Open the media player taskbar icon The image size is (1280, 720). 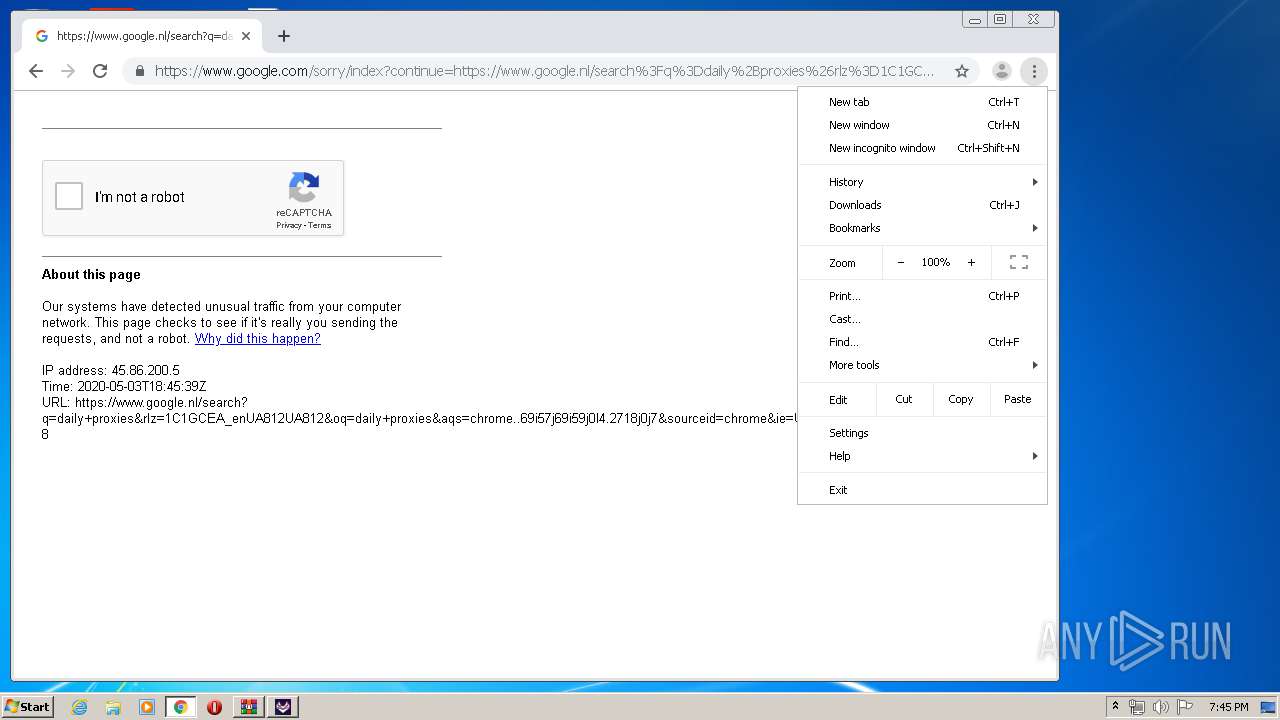tap(147, 707)
